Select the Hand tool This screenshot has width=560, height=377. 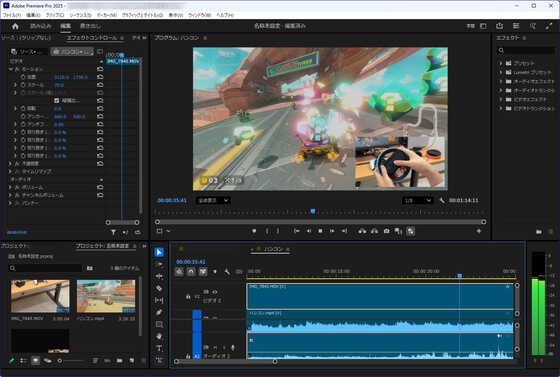point(159,336)
